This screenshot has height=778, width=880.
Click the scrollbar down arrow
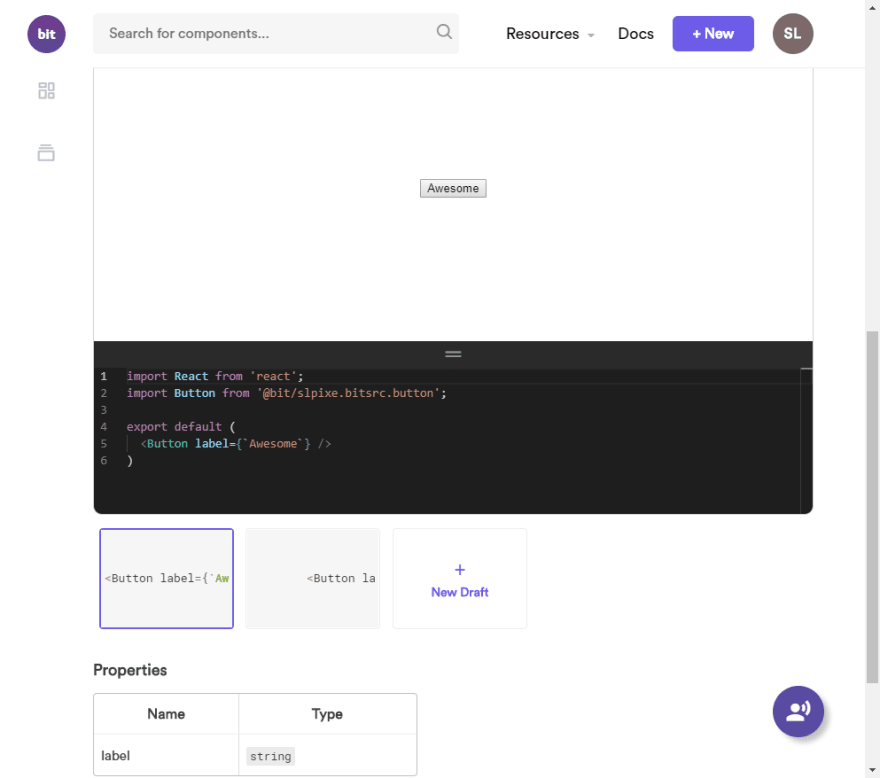click(872, 770)
